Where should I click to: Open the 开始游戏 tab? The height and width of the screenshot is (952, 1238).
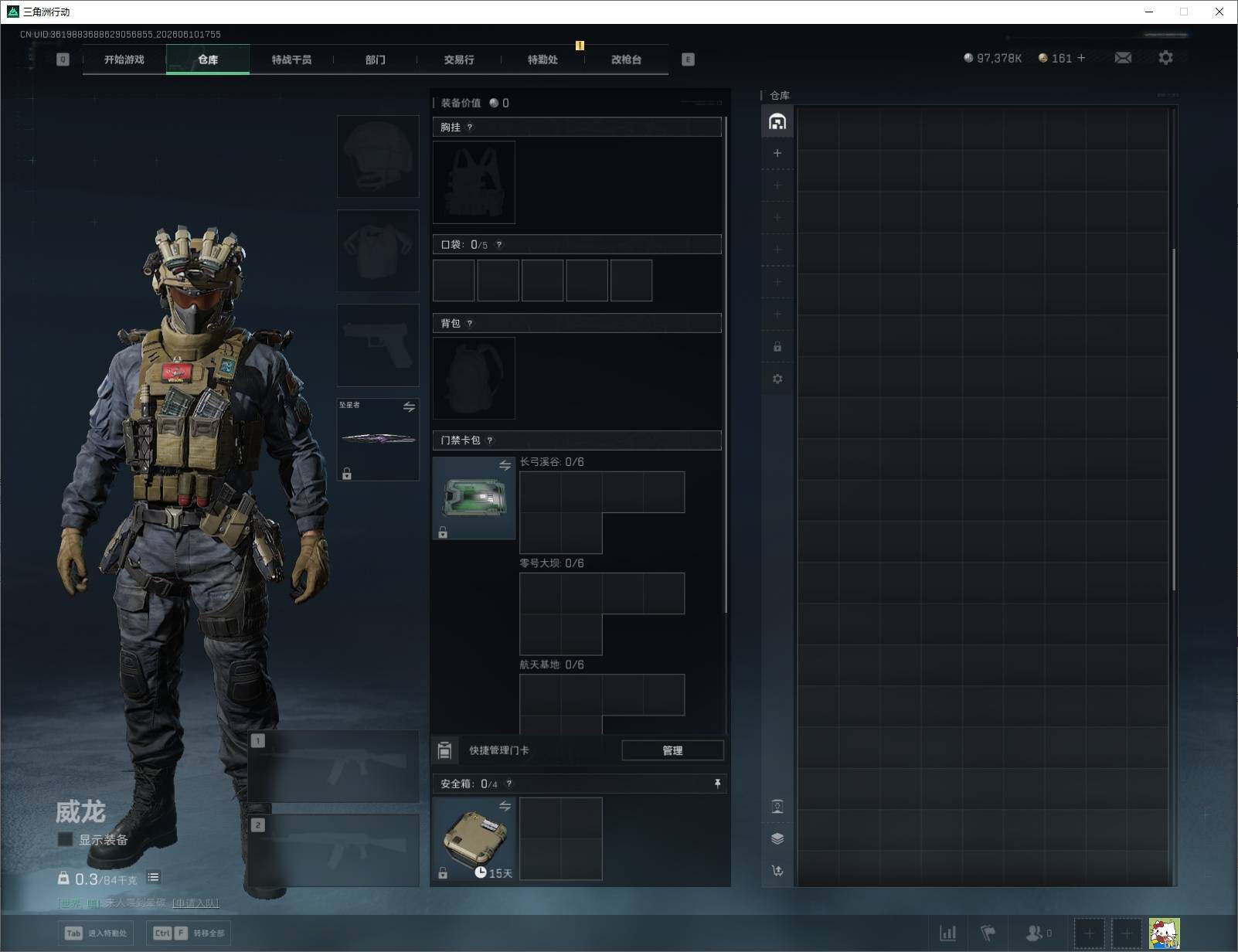[x=124, y=59]
